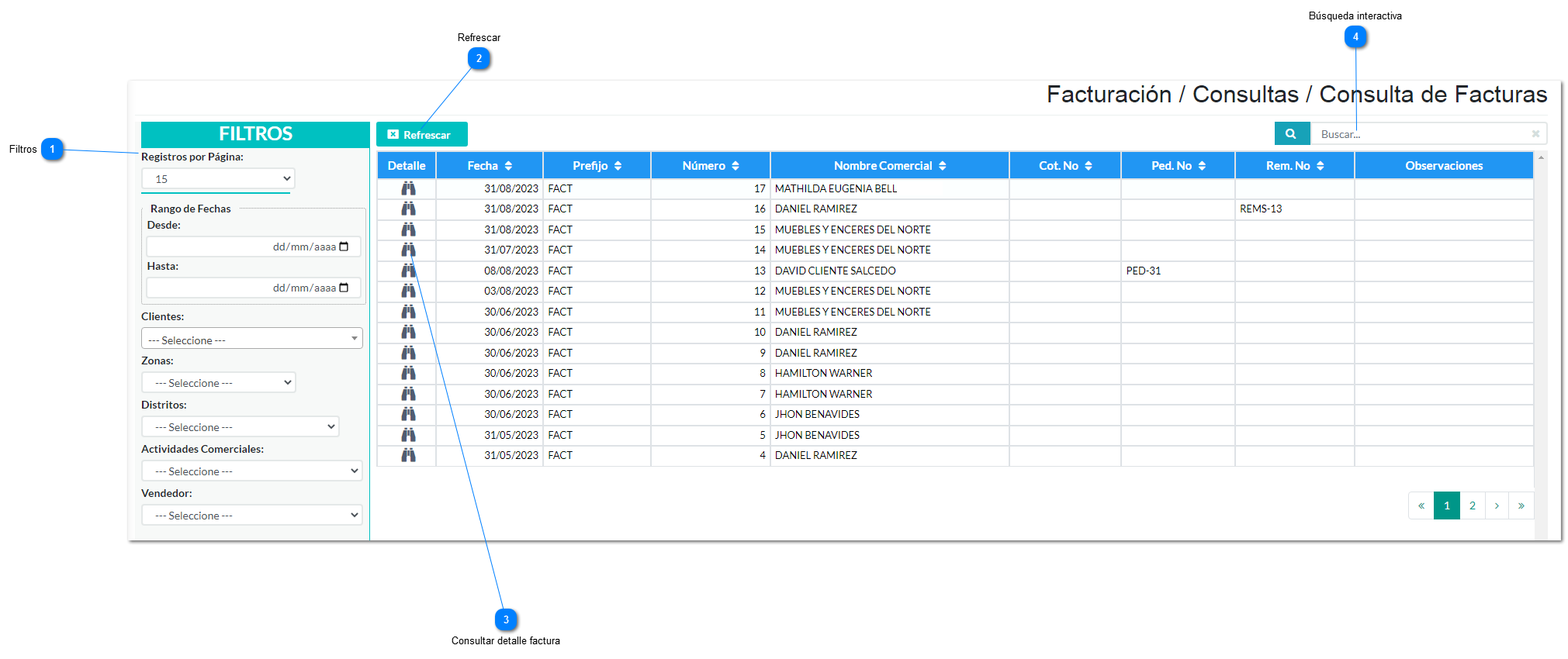1568x659 pixels.
Task: View detail icon for DAVID CLIENTE SALCEDO invoice
Action: point(408,271)
